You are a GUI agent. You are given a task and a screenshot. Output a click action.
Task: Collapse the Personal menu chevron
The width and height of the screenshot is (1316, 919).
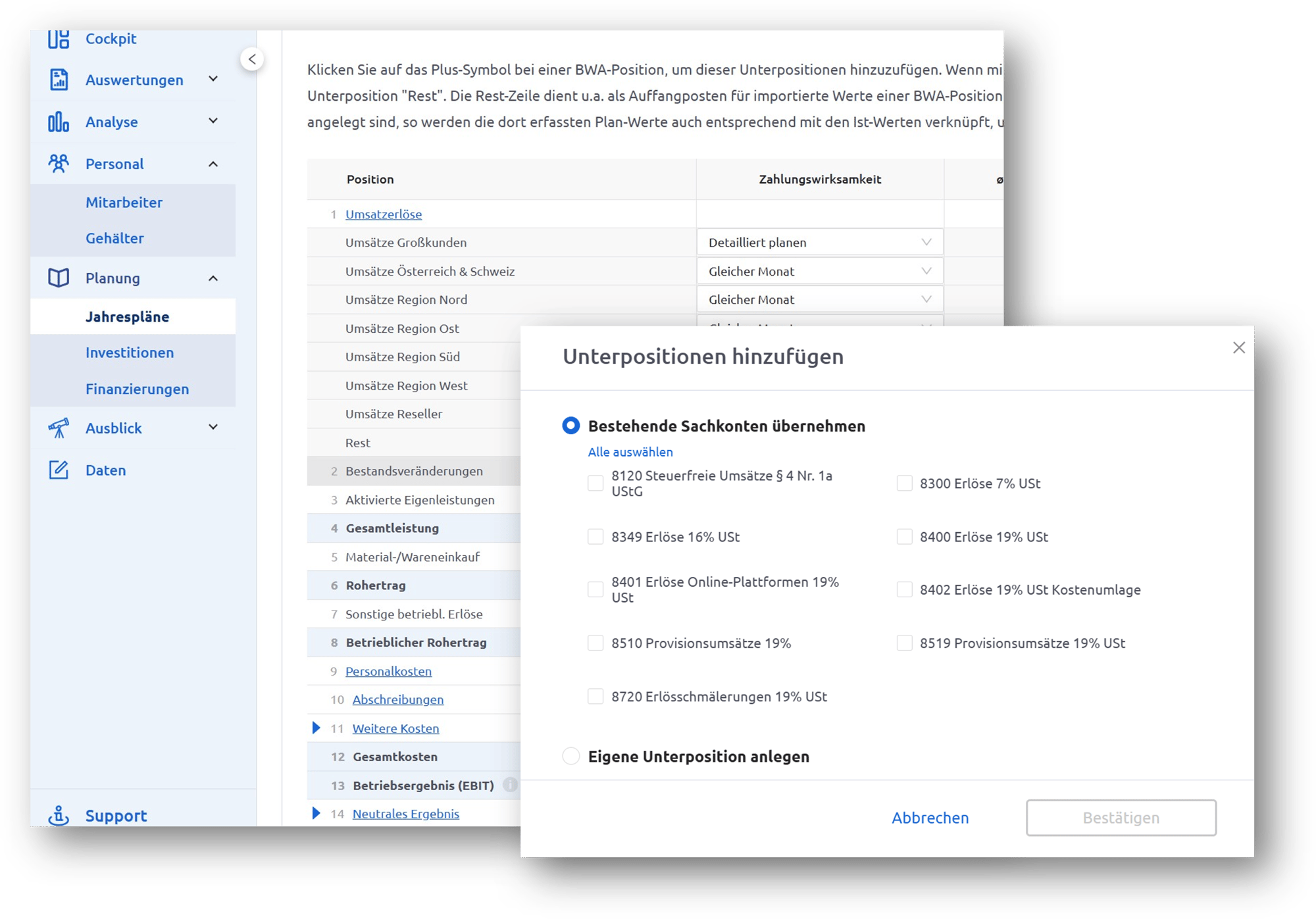[x=213, y=164]
